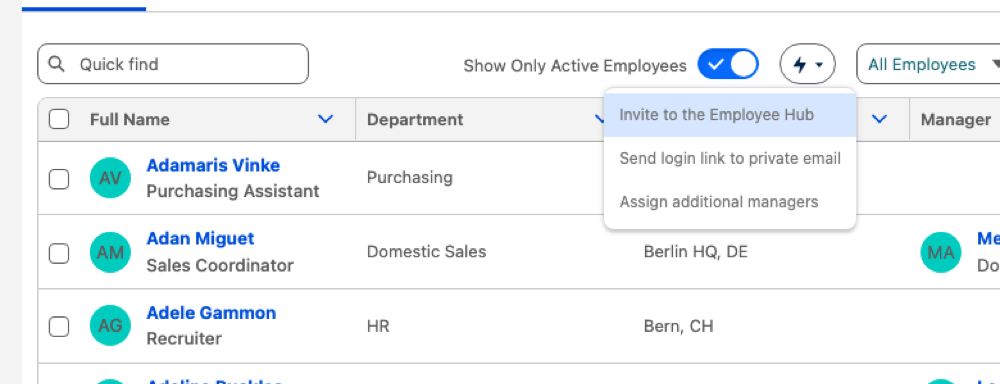
Task: Select the Adamaris Vinke row checkbox
Action: [x=59, y=179]
